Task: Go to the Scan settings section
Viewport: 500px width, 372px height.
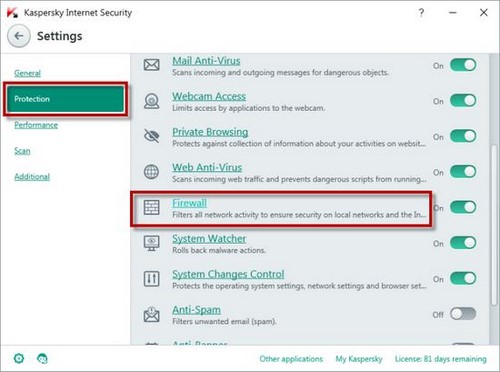Action: coord(22,151)
